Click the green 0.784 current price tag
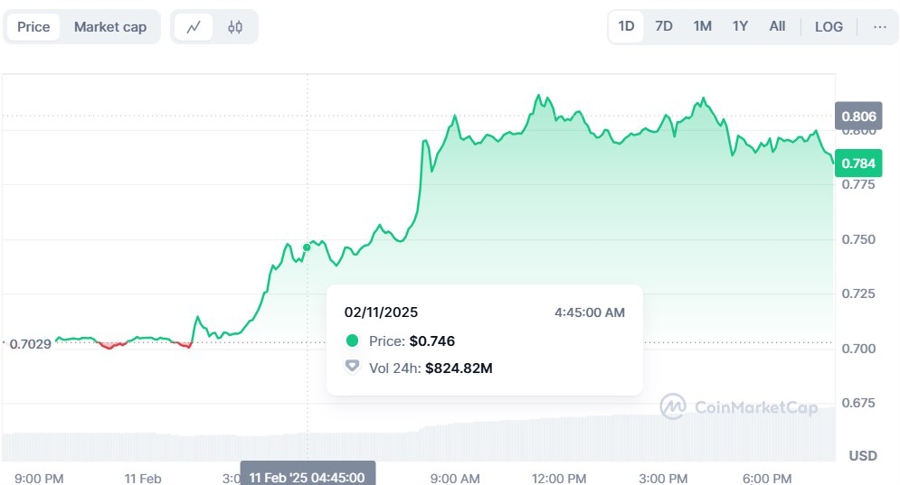Image resolution: width=900 pixels, height=485 pixels. (x=858, y=163)
